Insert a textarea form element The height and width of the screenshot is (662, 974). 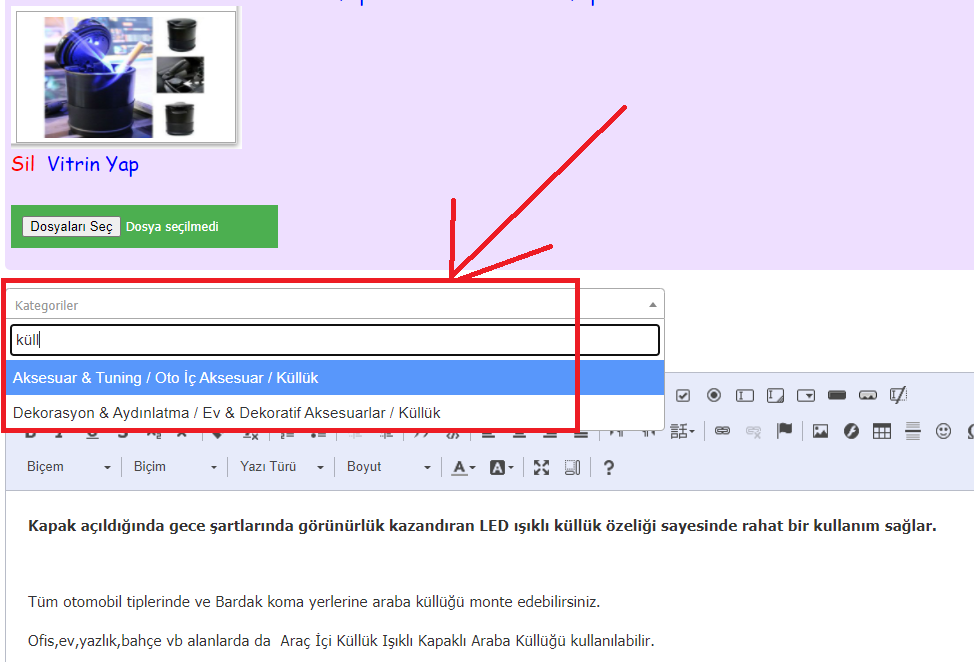click(x=775, y=396)
